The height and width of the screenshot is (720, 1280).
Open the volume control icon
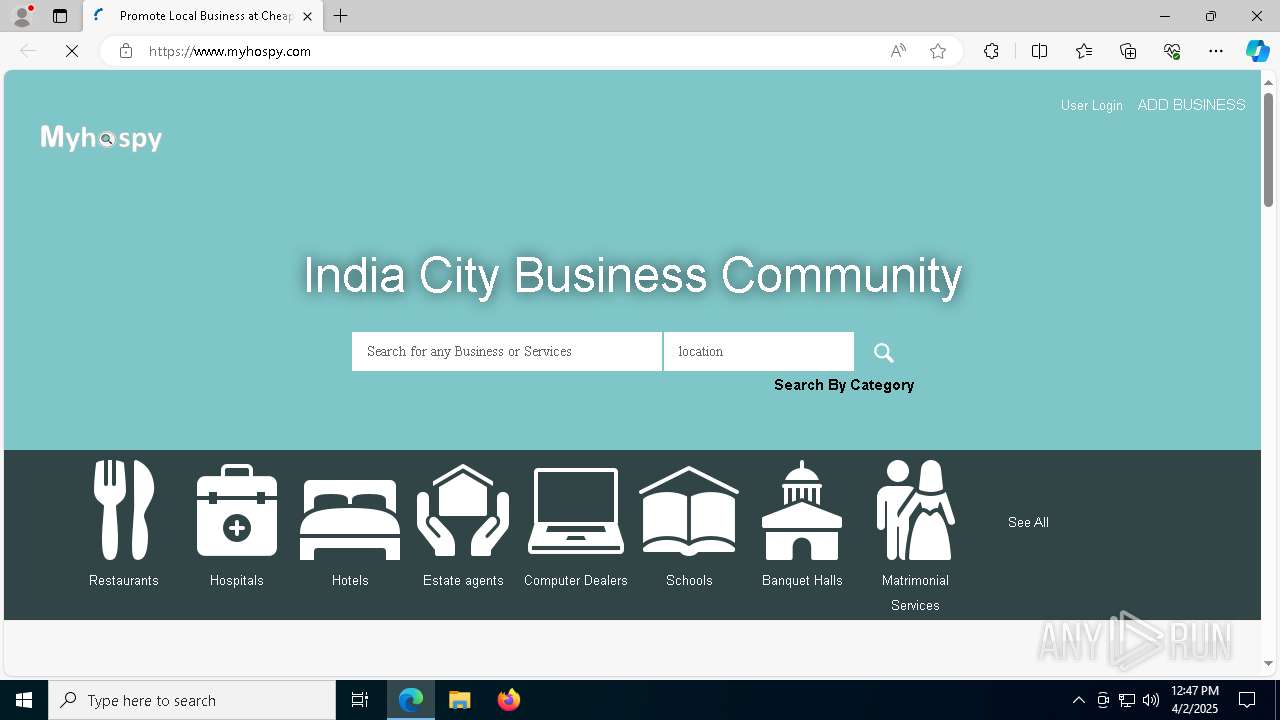1151,700
